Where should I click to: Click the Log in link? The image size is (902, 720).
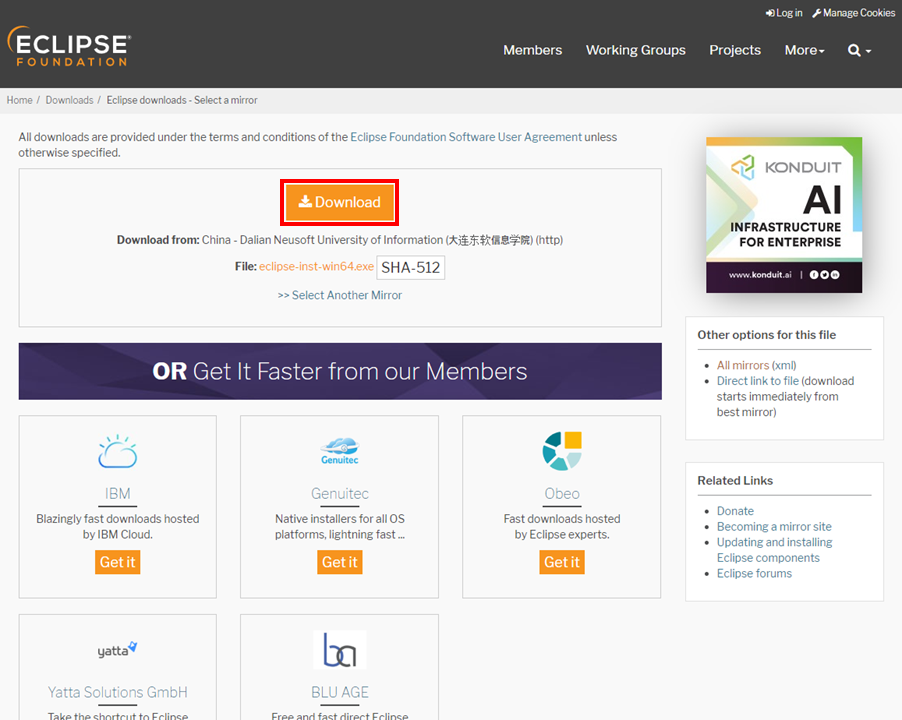[784, 13]
